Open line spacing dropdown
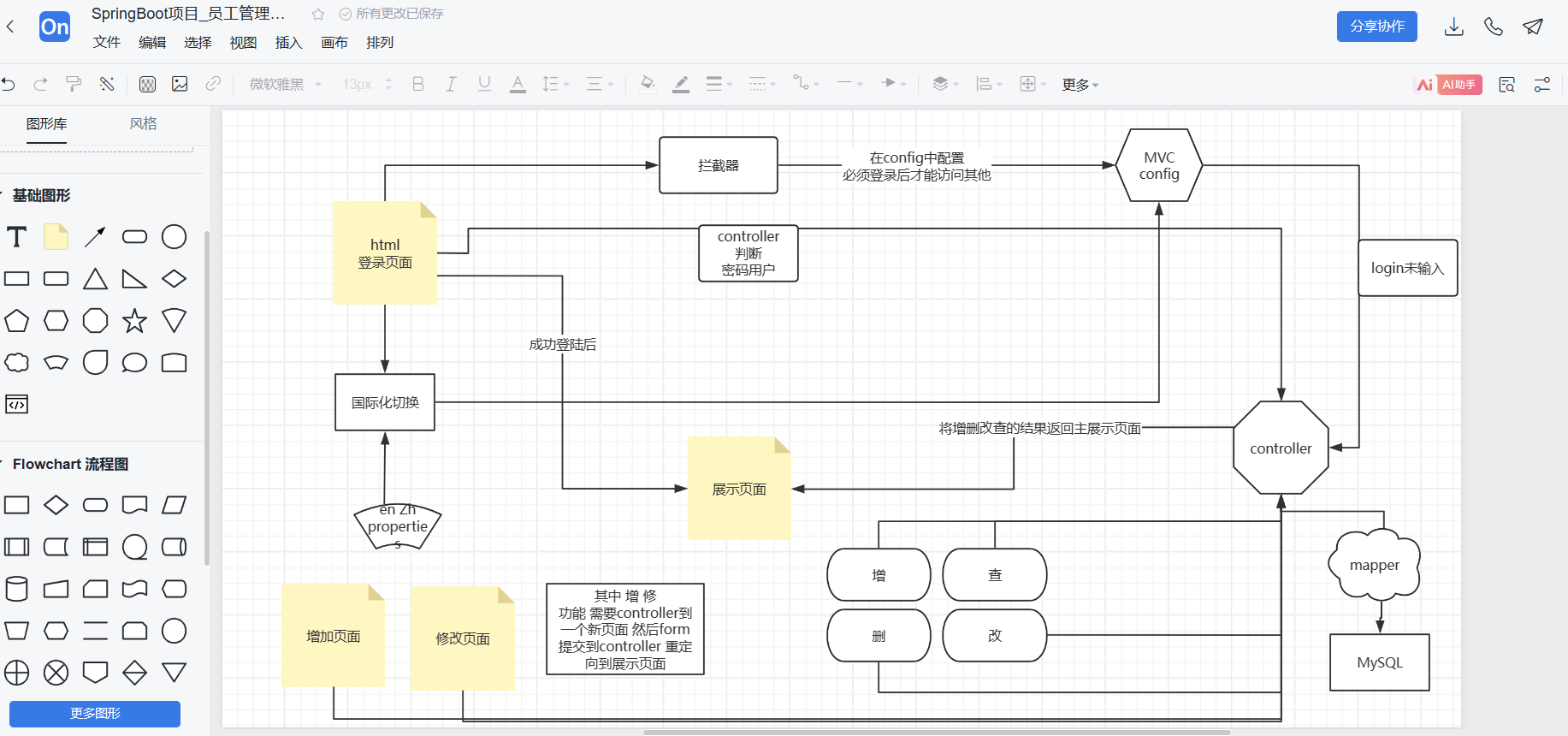 pos(556,84)
